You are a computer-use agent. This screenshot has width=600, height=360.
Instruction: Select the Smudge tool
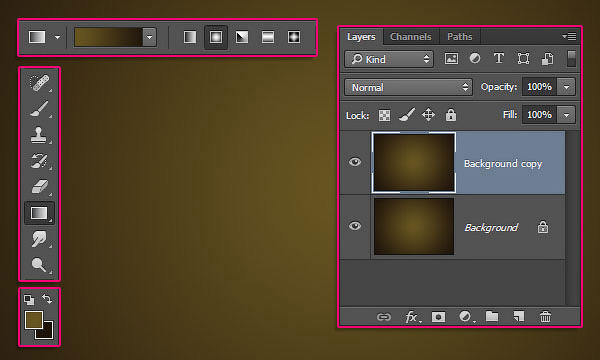pos(39,239)
